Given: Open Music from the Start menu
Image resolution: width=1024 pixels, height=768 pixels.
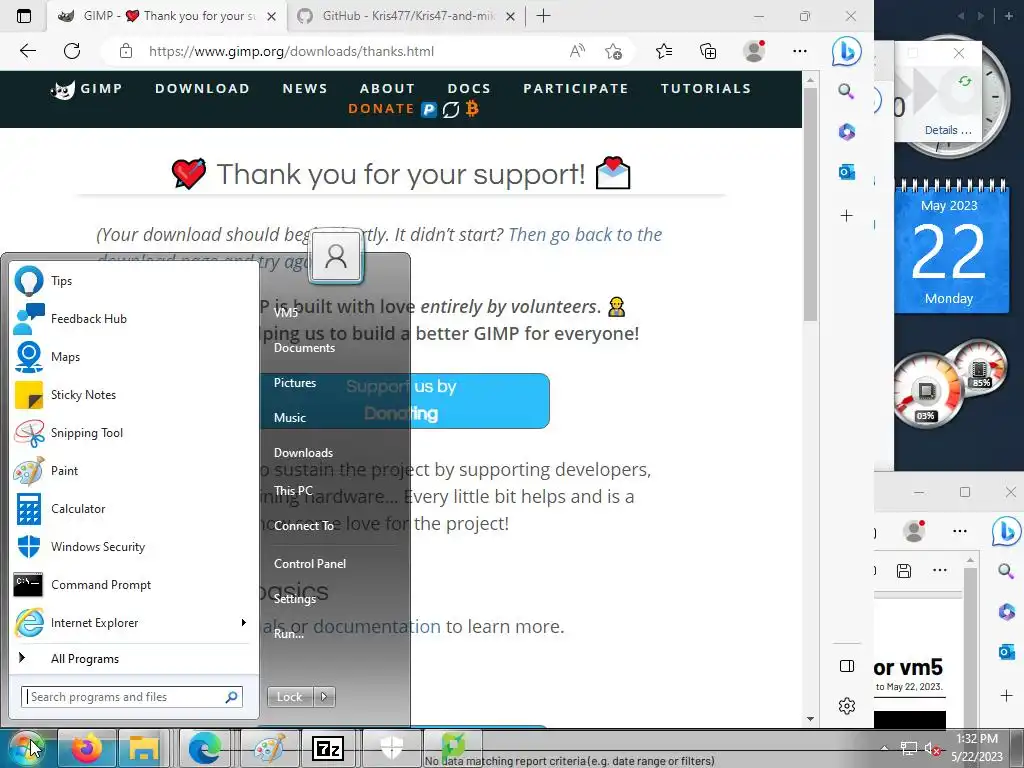Looking at the screenshot, I should (290, 417).
